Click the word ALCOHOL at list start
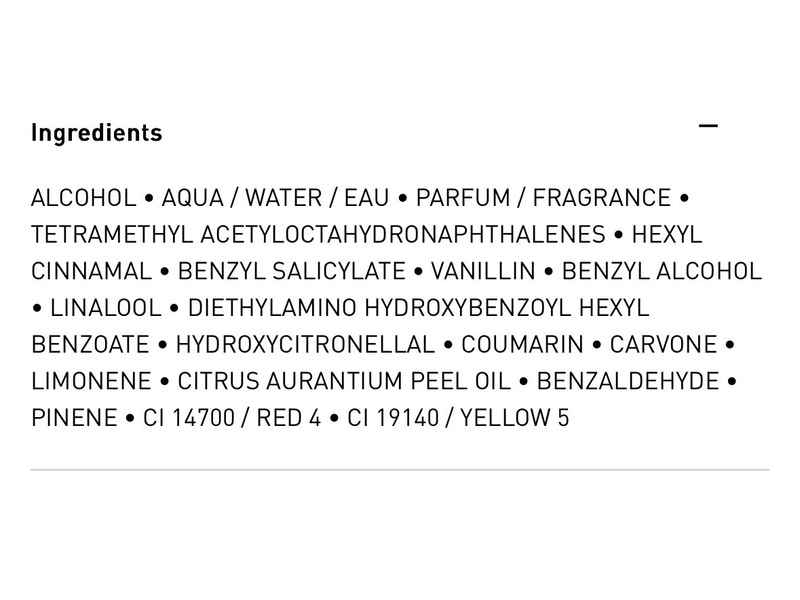Screen dimensions: 800x600 (x=84, y=198)
